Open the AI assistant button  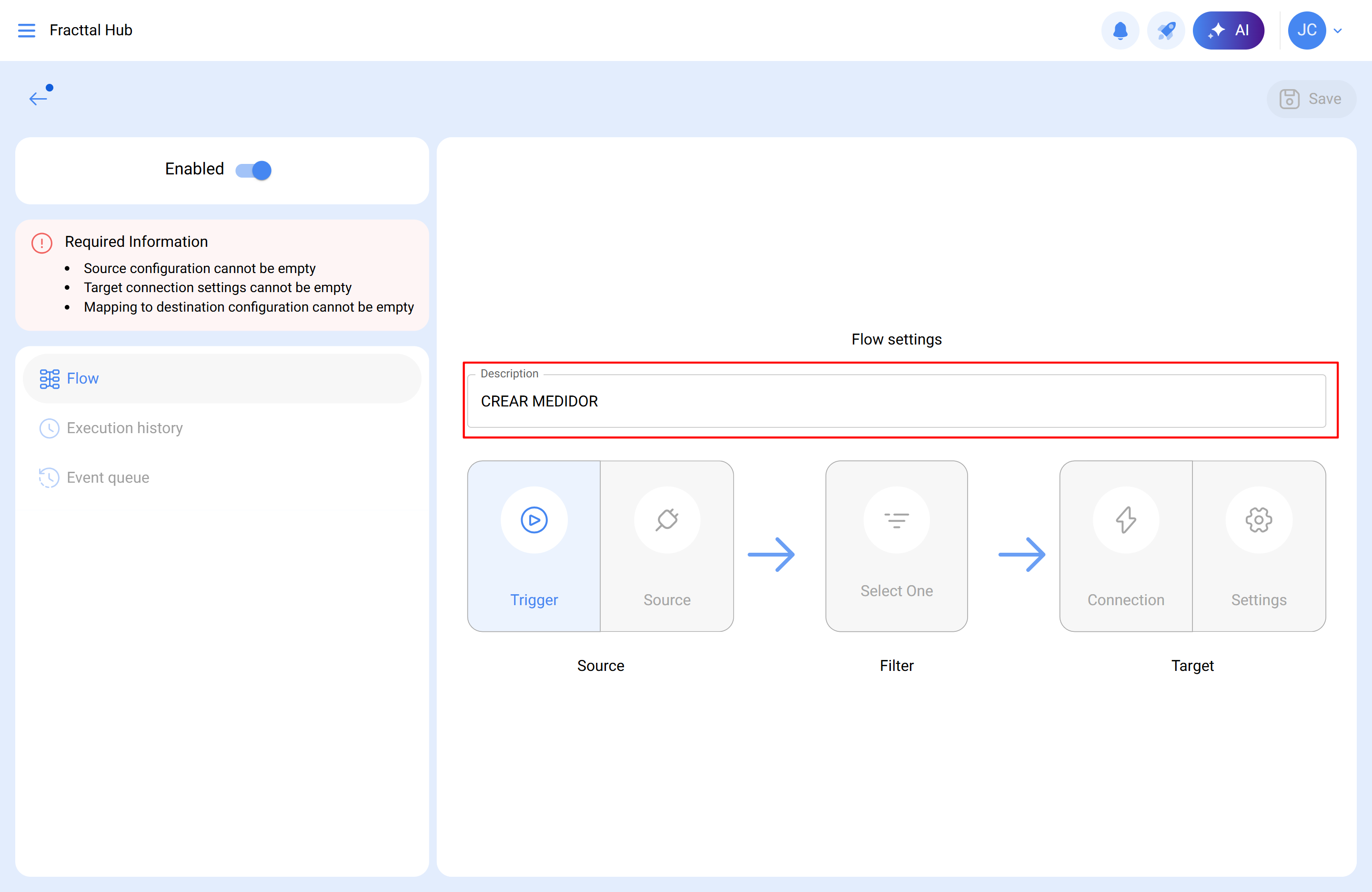click(1228, 30)
